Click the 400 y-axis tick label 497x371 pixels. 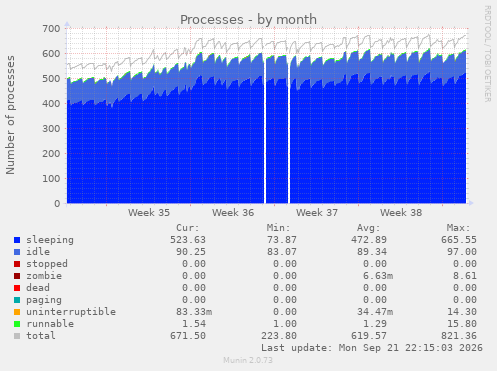51,104
